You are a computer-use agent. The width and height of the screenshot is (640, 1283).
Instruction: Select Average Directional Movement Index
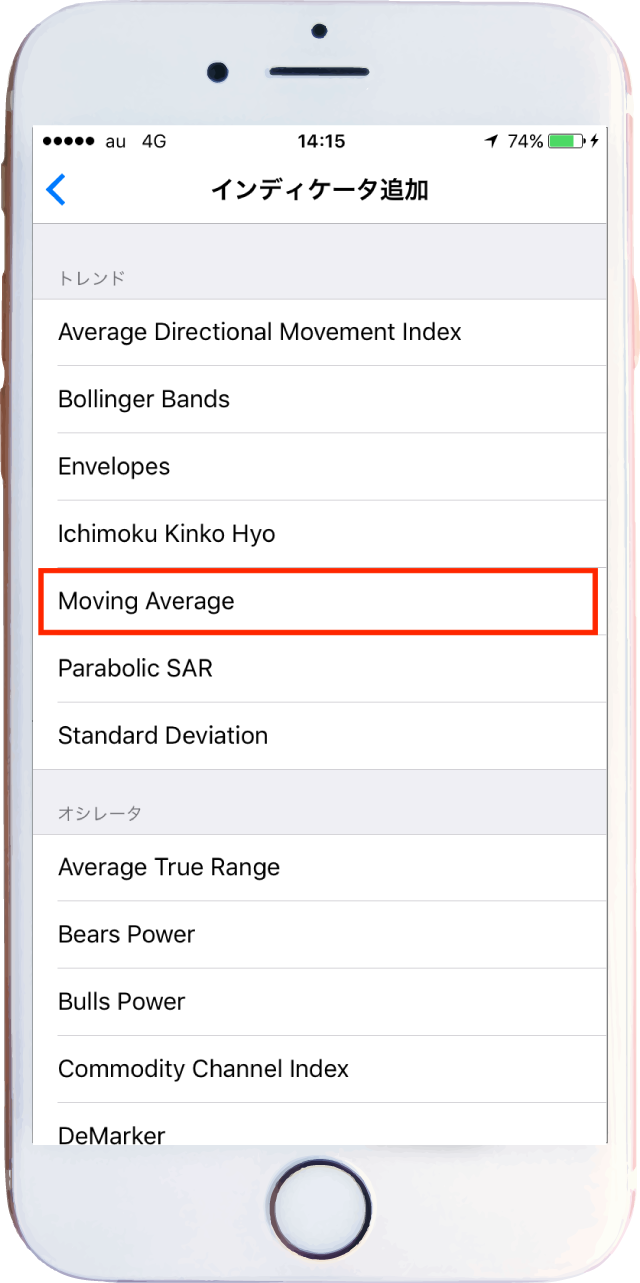260,332
